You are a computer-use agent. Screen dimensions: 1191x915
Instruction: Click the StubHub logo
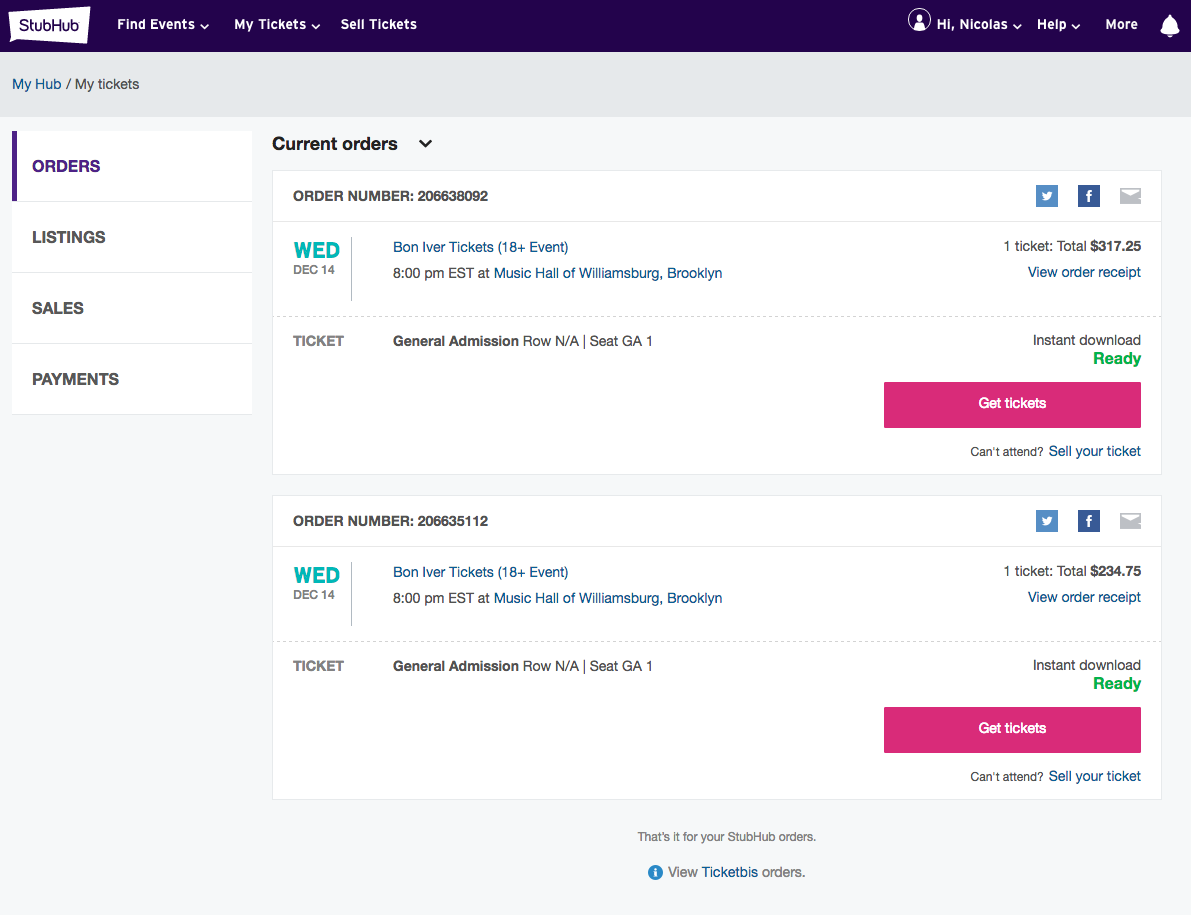48,25
